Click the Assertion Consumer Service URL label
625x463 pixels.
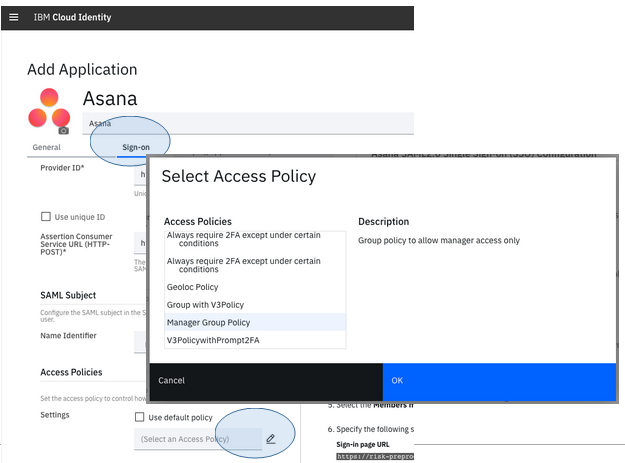[x=76, y=244]
